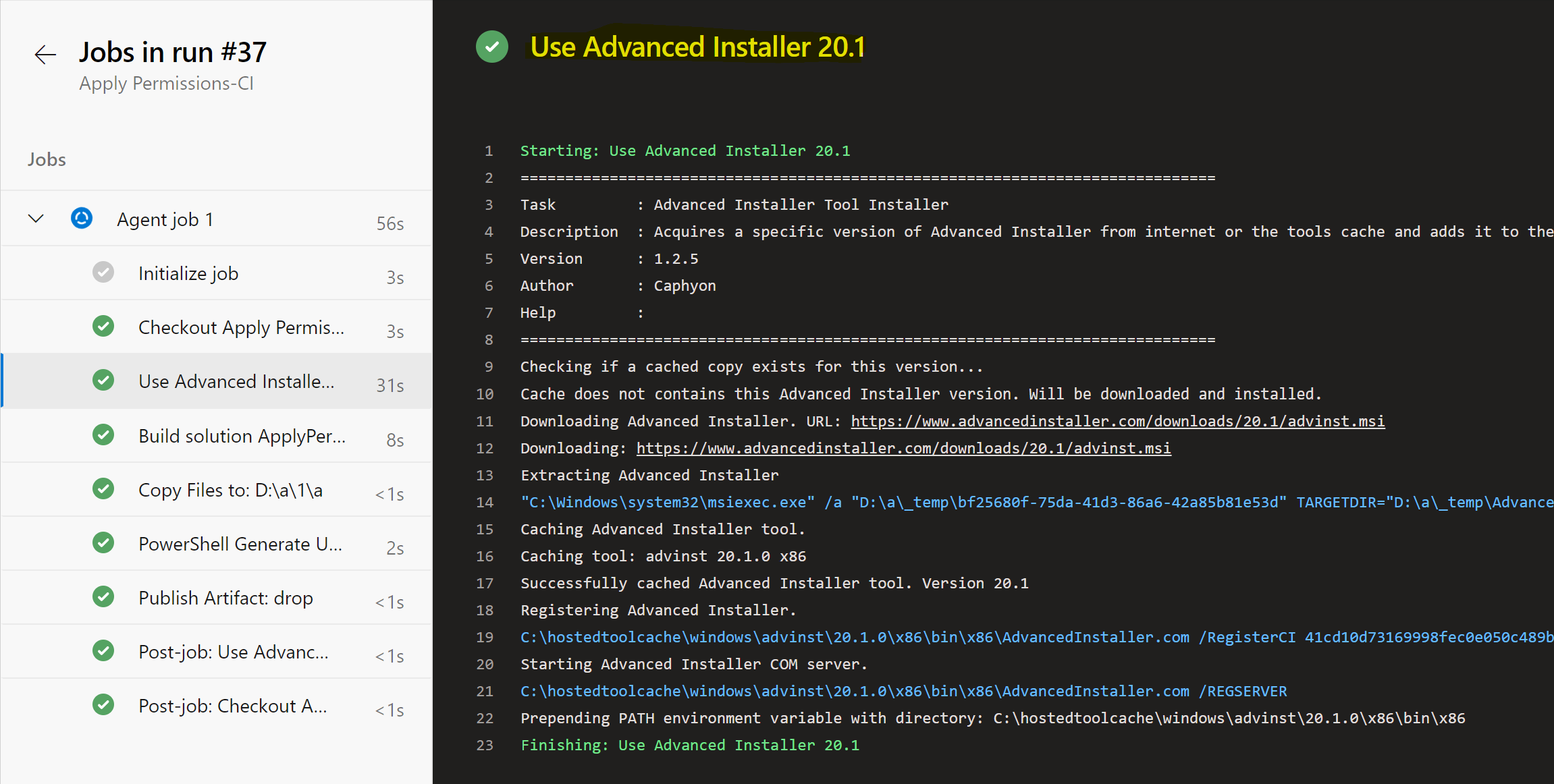This screenshot has width=1554, height=784.
Task: Click the green success icon beside the log title
Action: pyautogui.click(x=492, y=47)
